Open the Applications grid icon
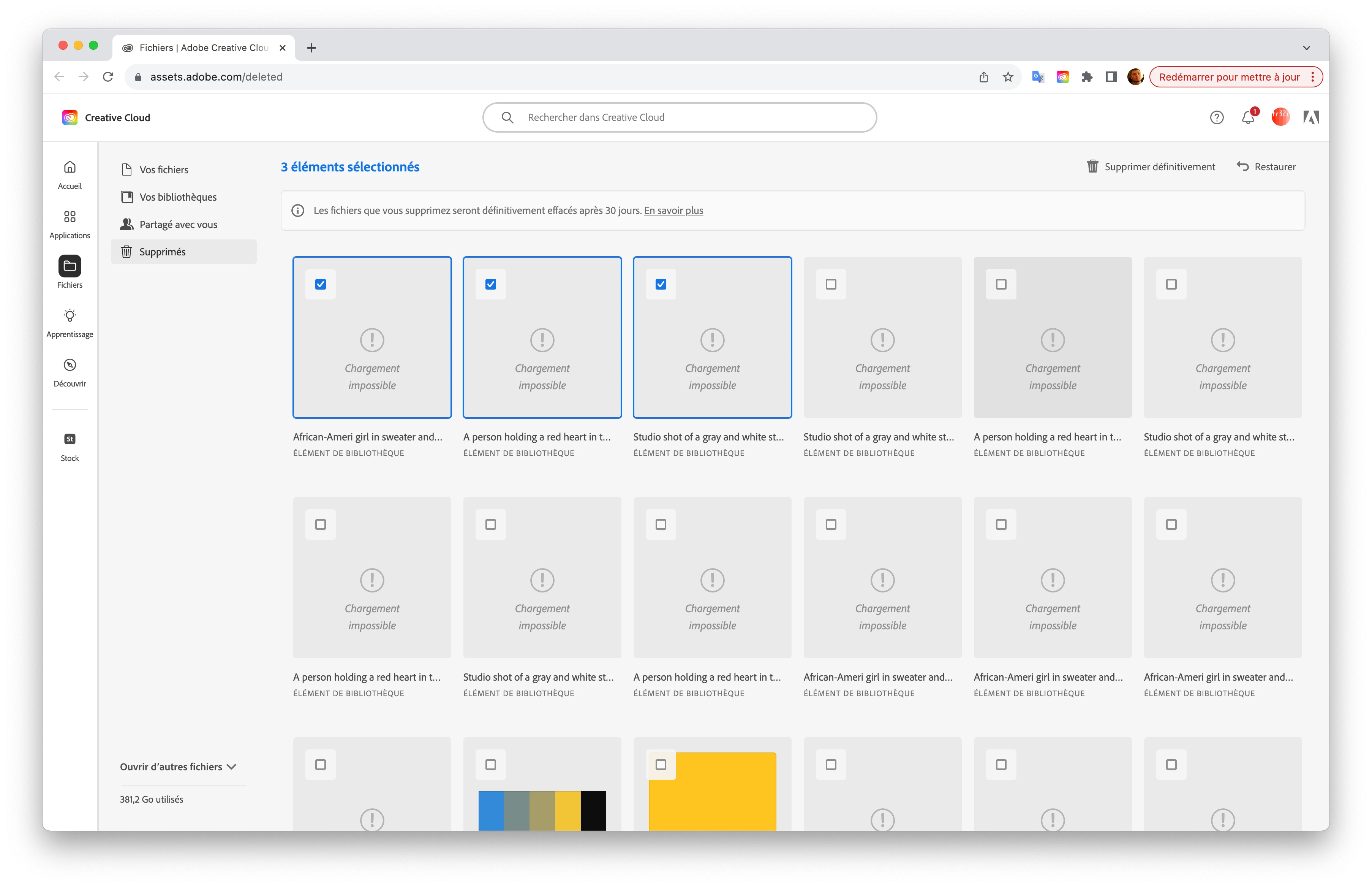This screenshot has height=887, width=1372. tap(70, 217)
